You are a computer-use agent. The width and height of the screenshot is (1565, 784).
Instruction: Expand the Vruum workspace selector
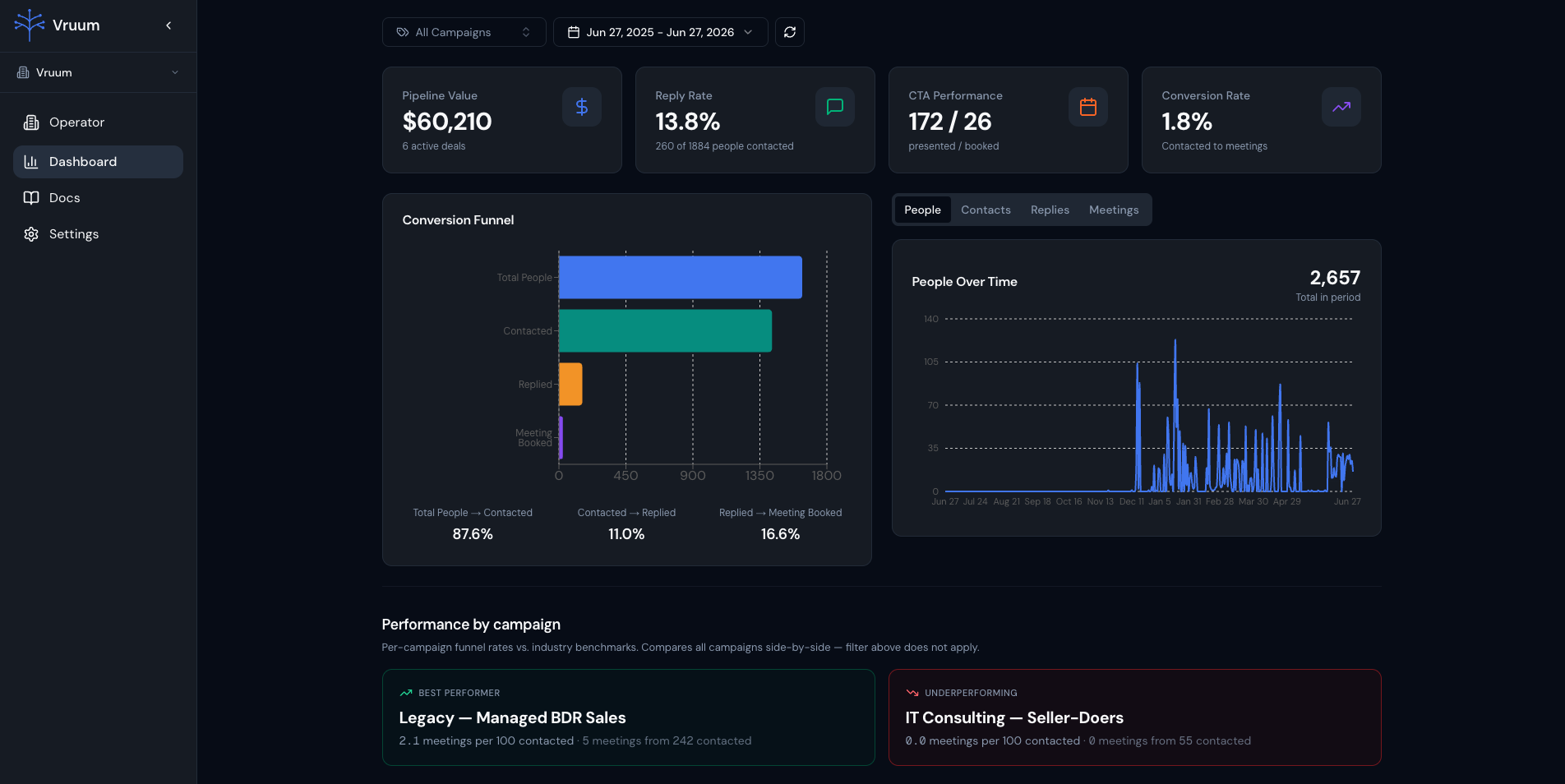[x=98, y=72]
